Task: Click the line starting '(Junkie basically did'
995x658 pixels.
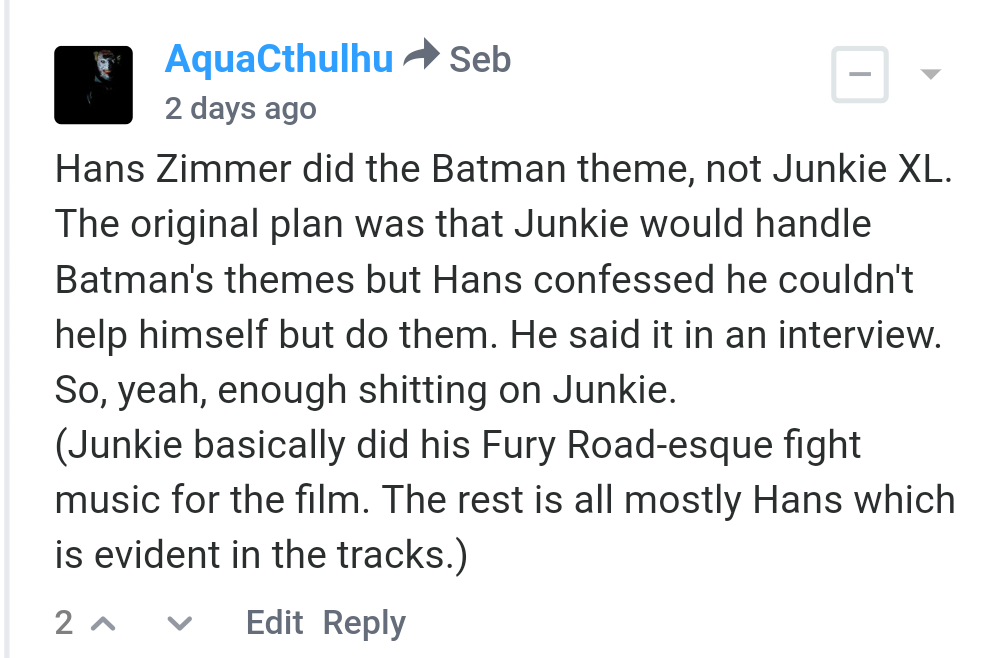Action: (458, 445)
